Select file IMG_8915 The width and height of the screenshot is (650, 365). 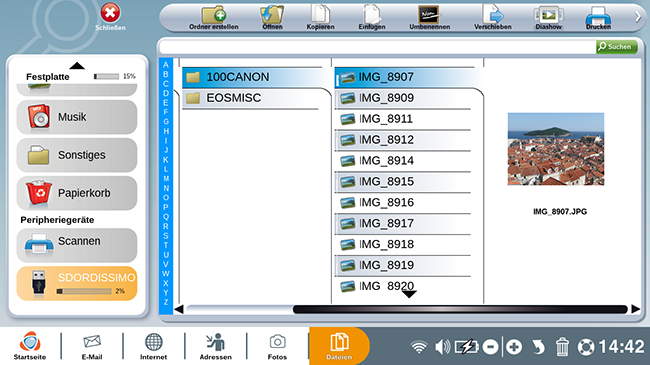pyautogui.click(x=404, y=182)
